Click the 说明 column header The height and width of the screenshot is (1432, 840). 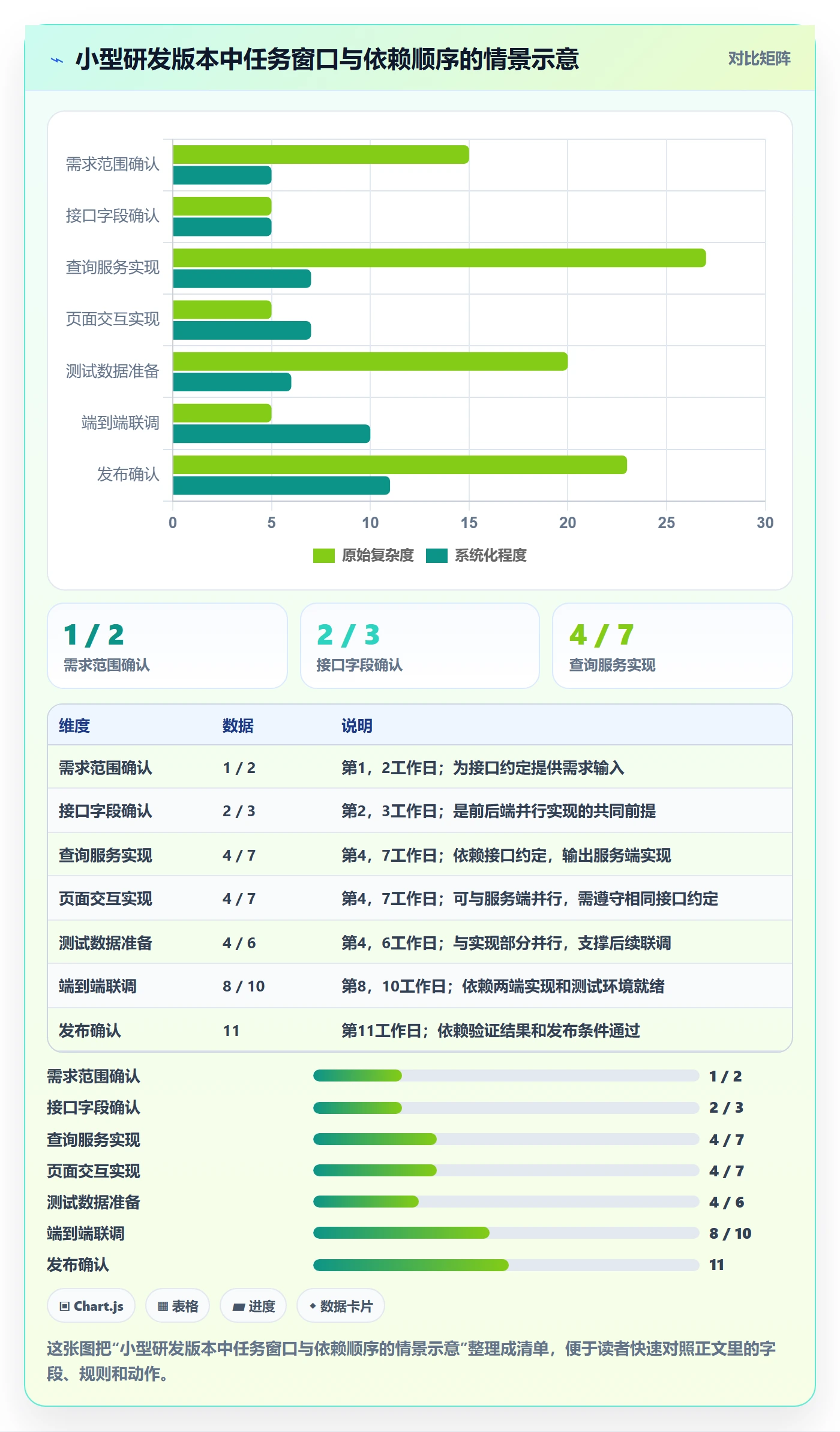[357, 726]
